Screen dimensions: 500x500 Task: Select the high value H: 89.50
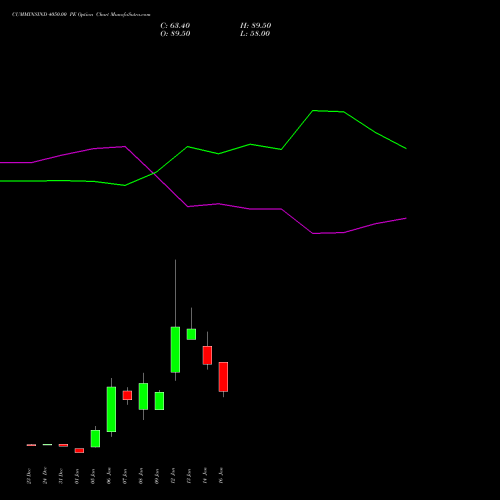click(x=255, y=26)
